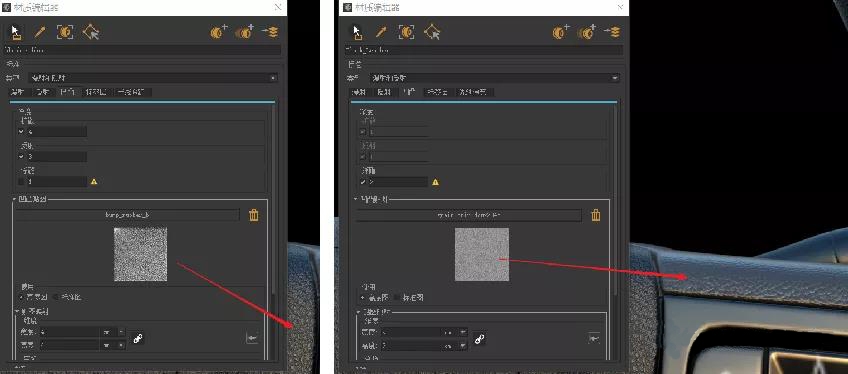Switch to the last property tab in right editor
This screenshot has height=374, width=848.
pyautogui.click(x=475, y=92)
